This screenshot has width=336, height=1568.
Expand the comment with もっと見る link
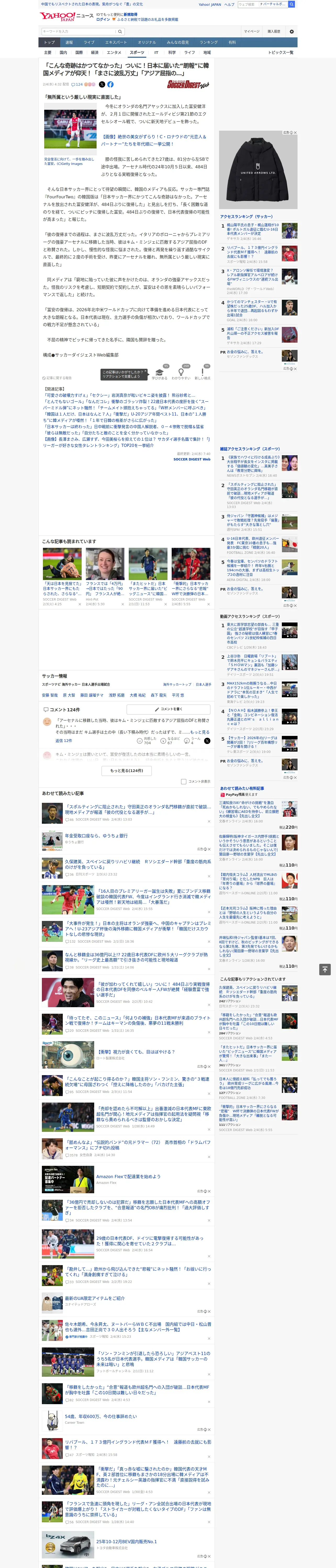[x=199, y=732]
